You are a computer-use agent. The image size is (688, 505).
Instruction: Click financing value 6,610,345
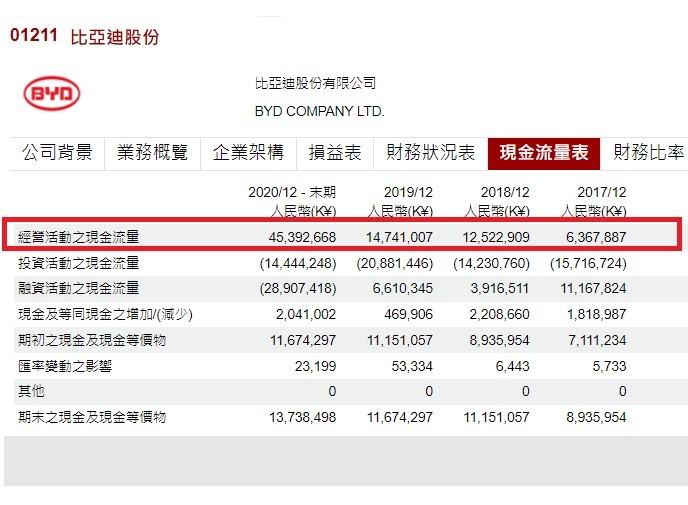[402, 289]
